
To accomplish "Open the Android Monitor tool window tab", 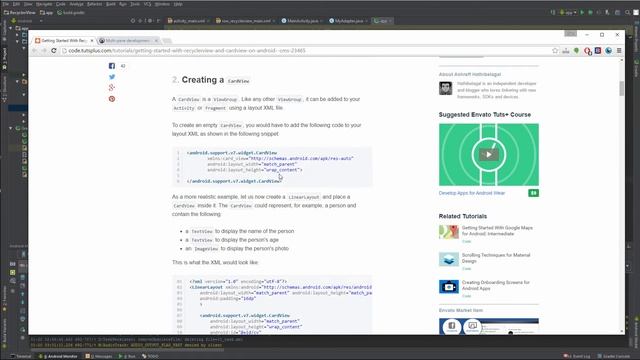I will pyautogui.click(x=58, y=356).
